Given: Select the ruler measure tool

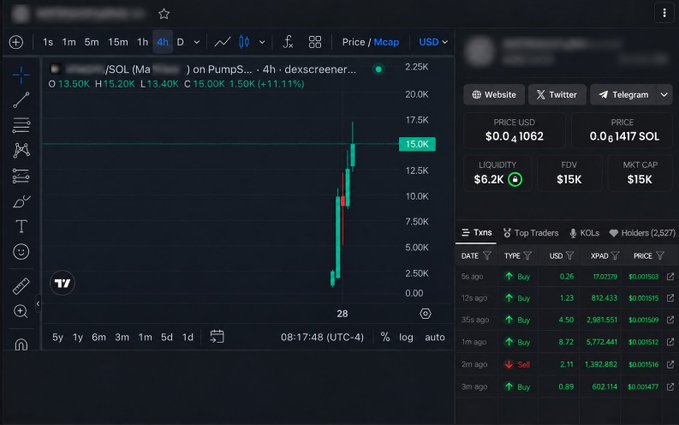Looking at the screenshot, I should (x=21, y=286).
